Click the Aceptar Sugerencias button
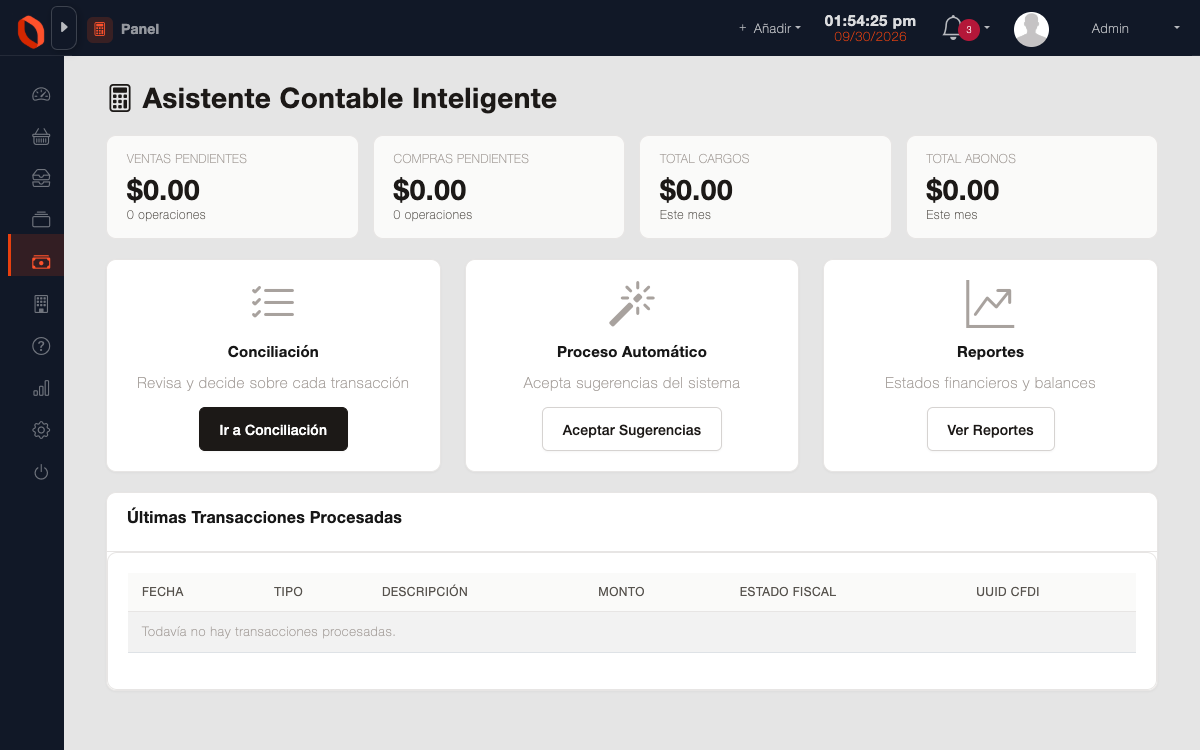Image resolution: width=1200 pixels, height=750 pixels. 632,429
